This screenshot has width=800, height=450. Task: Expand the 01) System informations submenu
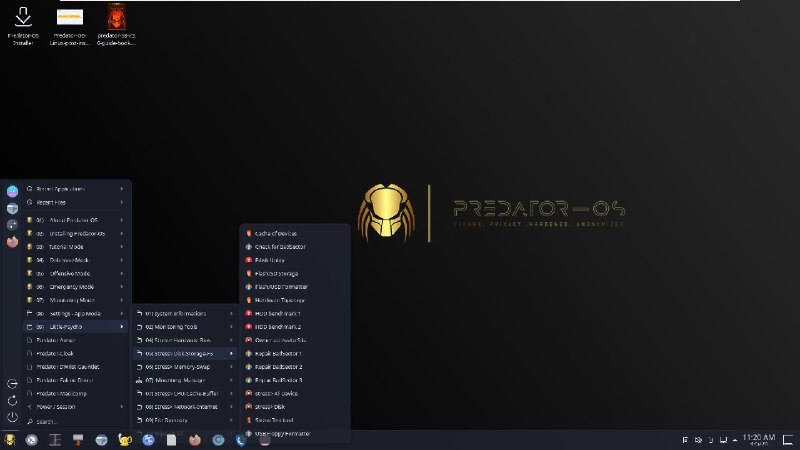tap(185, 313)
